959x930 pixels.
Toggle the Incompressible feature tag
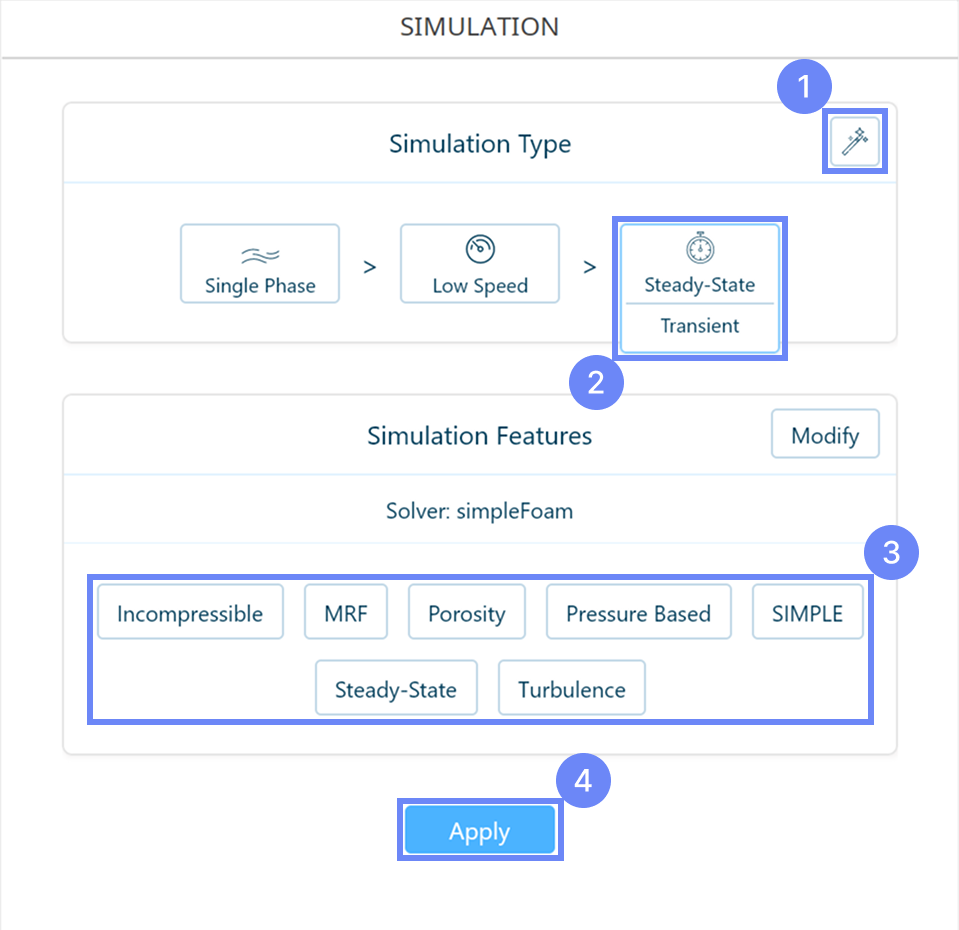tap(190, 613)
